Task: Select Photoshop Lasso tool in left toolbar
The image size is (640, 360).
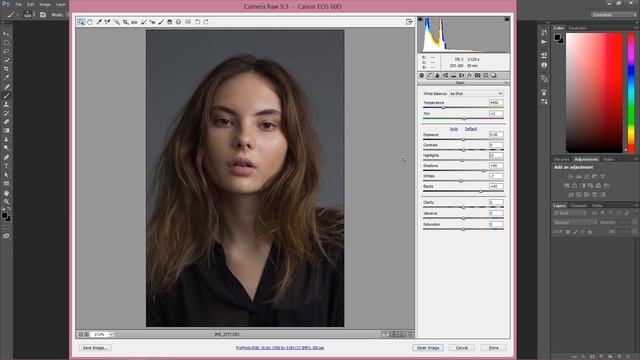Action: coord(6,51)
